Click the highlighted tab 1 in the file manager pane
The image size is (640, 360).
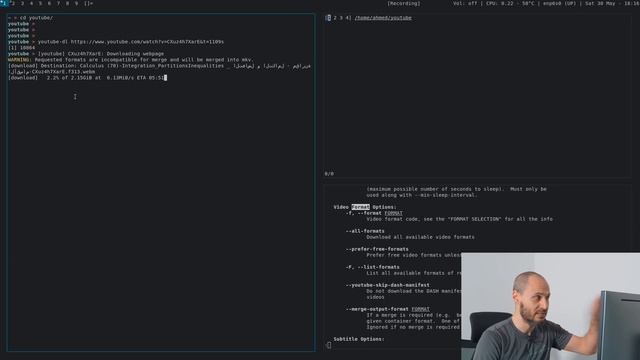pos(328,18)
